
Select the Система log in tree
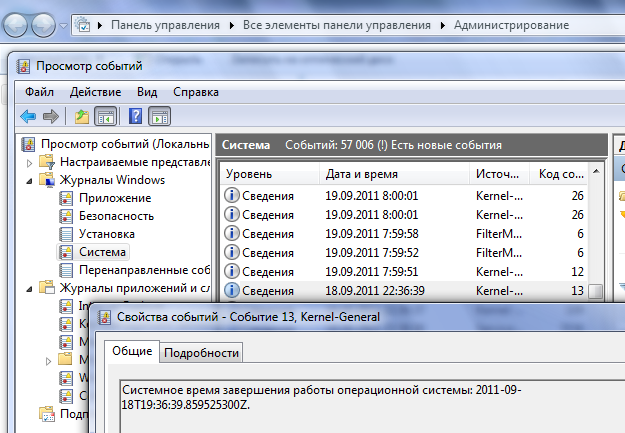point(103,252)
